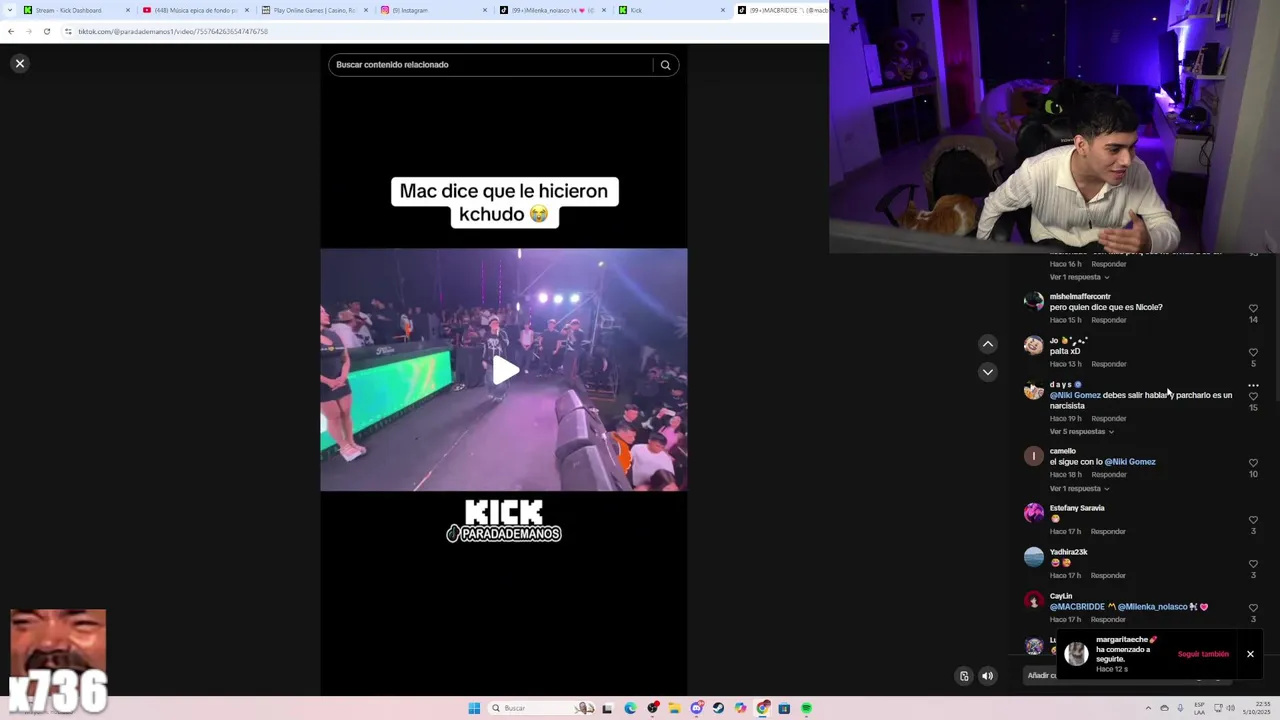1280x720 pixels.
Task: Open Microsoft Store from taskbar
Action: point(784,708)
